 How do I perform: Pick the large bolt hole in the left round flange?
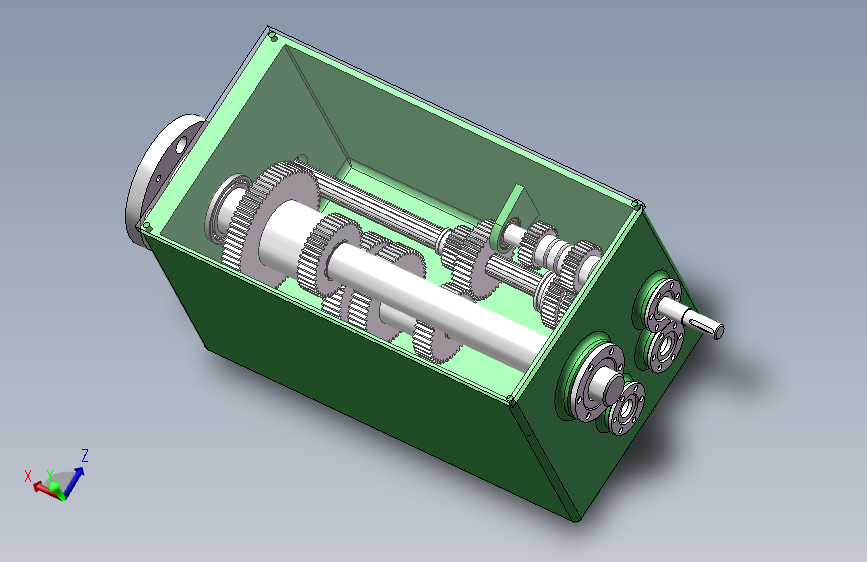(x=181, y=146)
